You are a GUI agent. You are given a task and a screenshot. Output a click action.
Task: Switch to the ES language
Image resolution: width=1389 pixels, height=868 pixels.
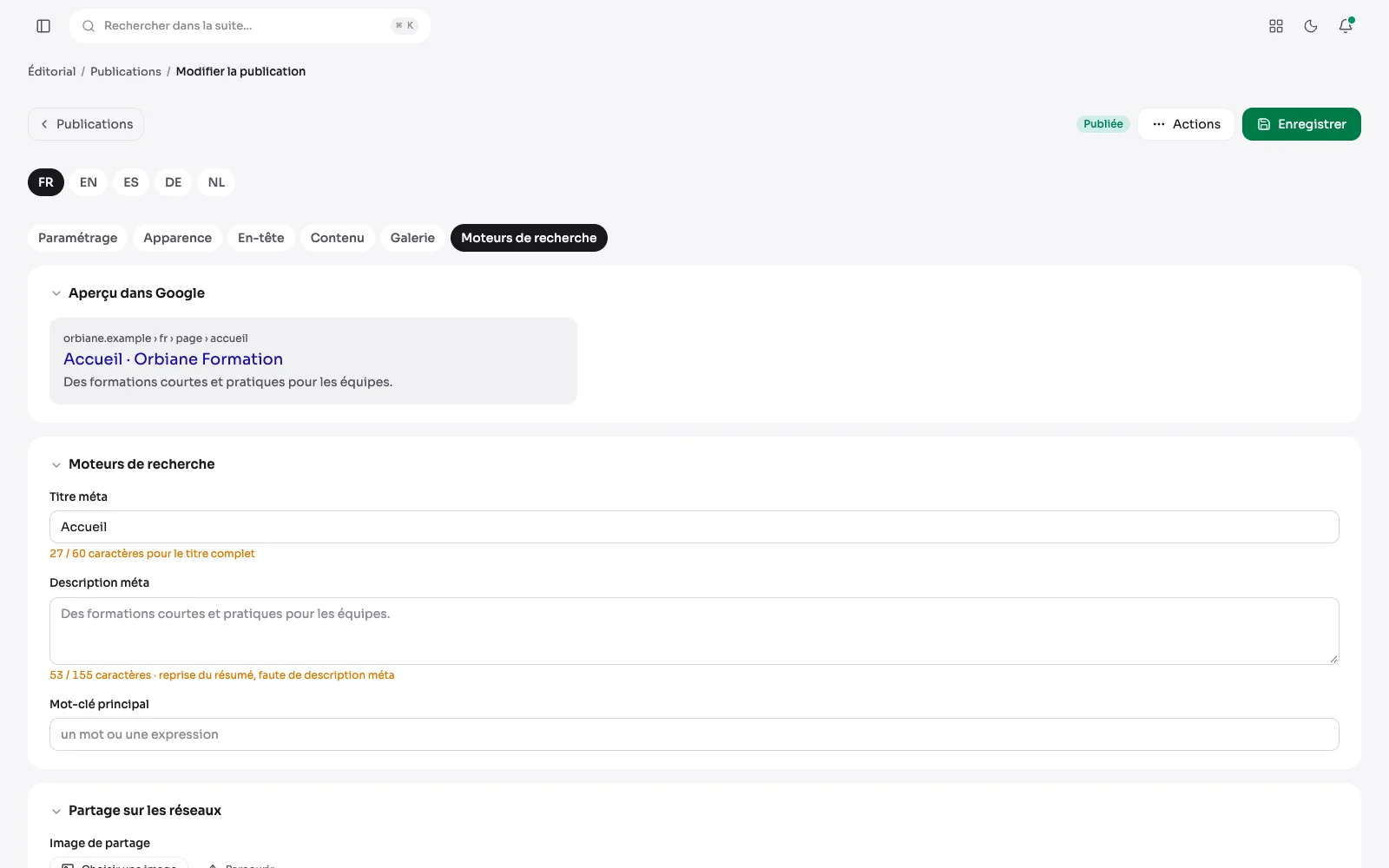[131, 182]
